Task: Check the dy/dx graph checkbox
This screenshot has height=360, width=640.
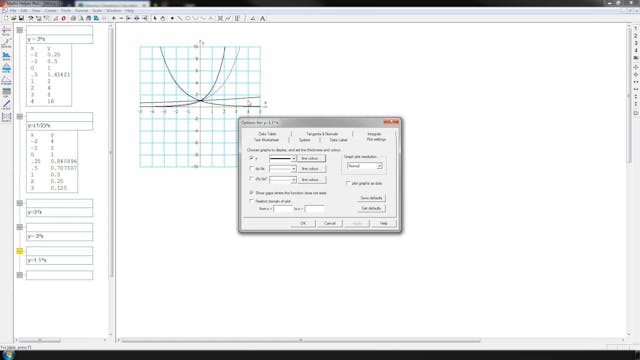Action: (251, 168)
